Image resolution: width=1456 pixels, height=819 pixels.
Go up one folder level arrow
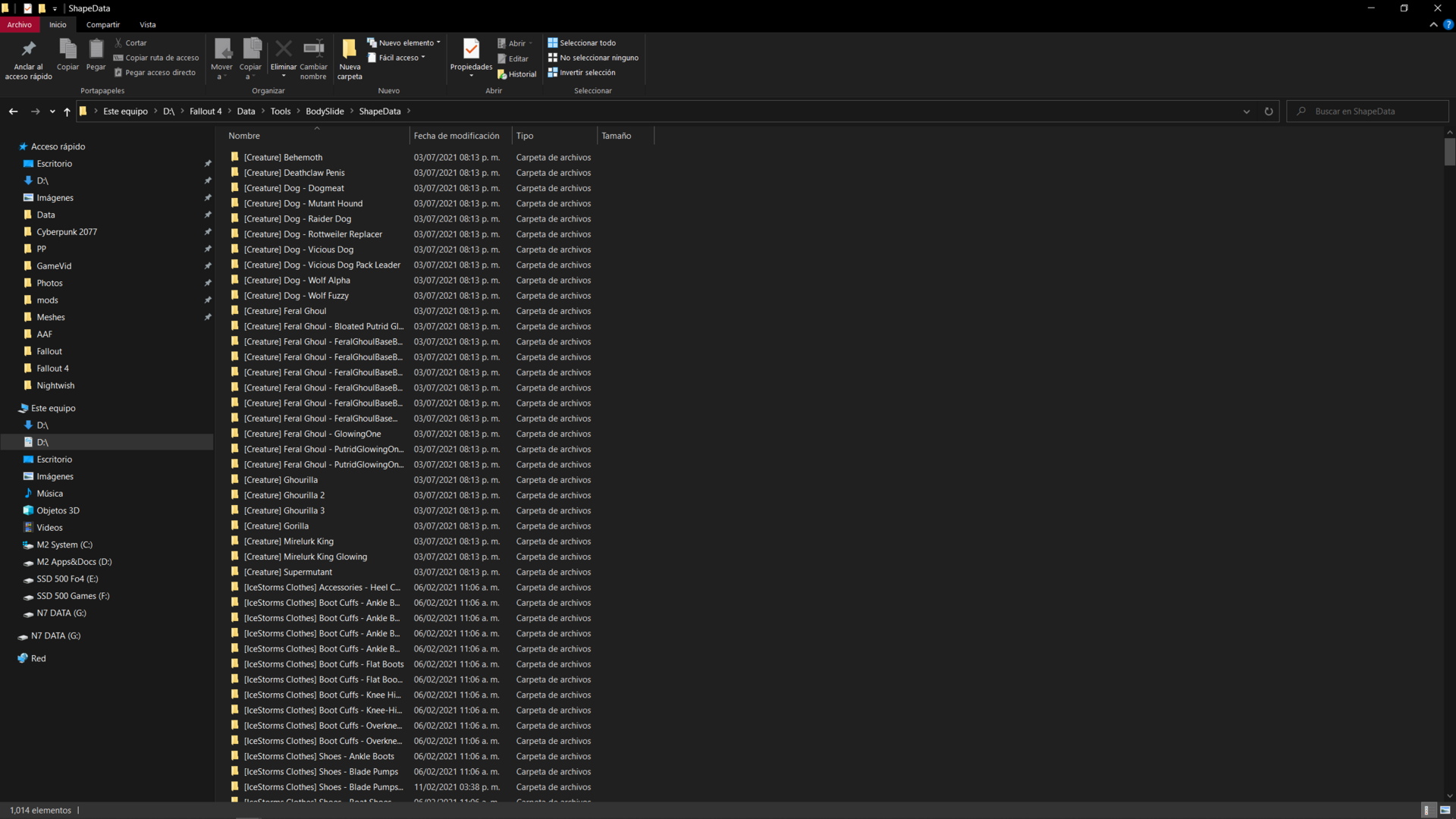click(x=67, y=111)
